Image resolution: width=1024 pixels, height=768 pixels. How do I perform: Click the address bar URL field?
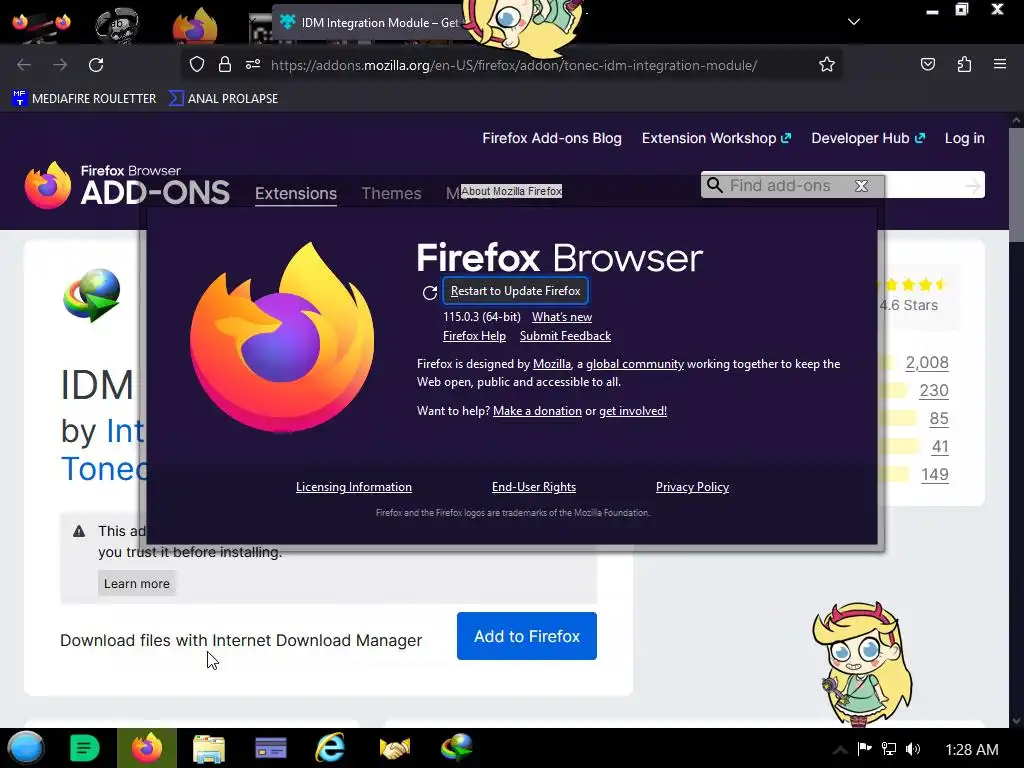513,65
